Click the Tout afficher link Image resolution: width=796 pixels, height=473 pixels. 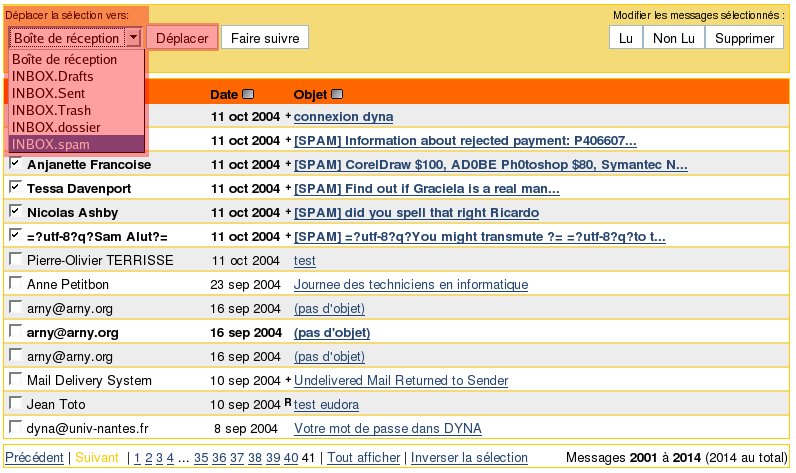point(364,457)
